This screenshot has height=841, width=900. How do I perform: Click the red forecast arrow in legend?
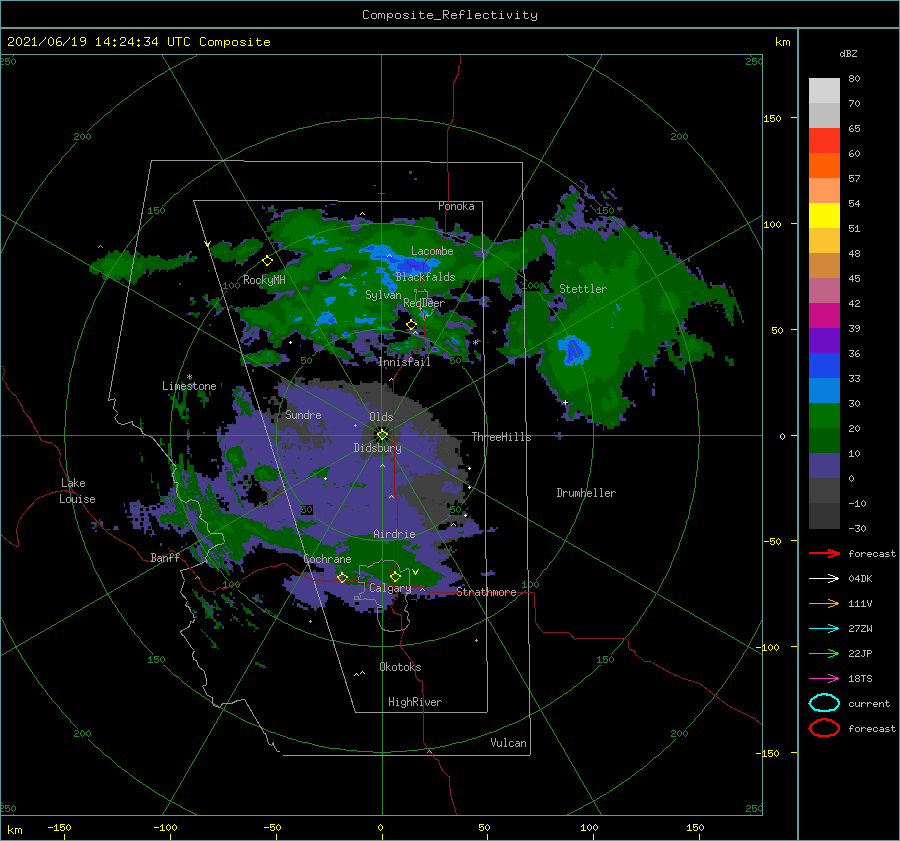coord(824,553)
